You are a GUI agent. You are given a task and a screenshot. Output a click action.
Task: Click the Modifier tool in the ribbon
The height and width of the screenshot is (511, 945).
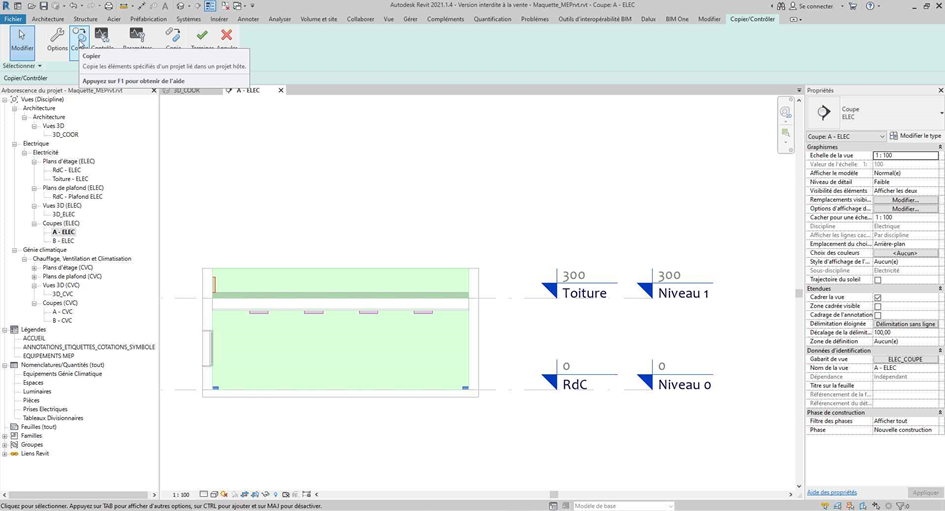click(x=22, y=41)
